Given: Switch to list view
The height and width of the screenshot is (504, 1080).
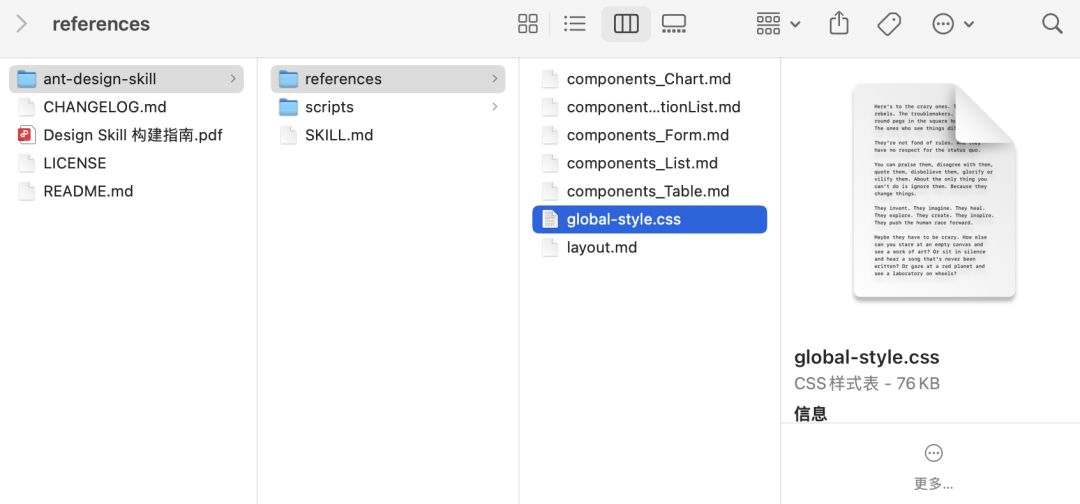Looking at the screenshot, I should click(574, 24).
